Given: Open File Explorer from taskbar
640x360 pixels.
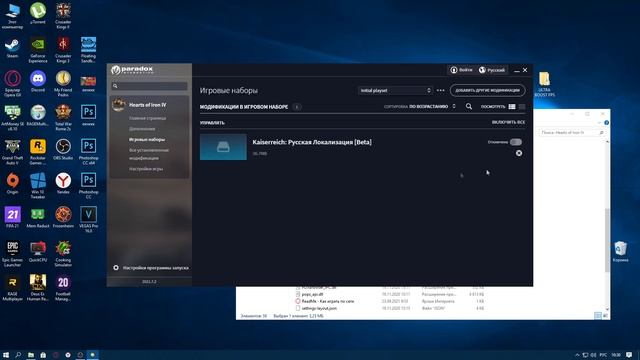Looking at the screenshot, I should 31,355.
